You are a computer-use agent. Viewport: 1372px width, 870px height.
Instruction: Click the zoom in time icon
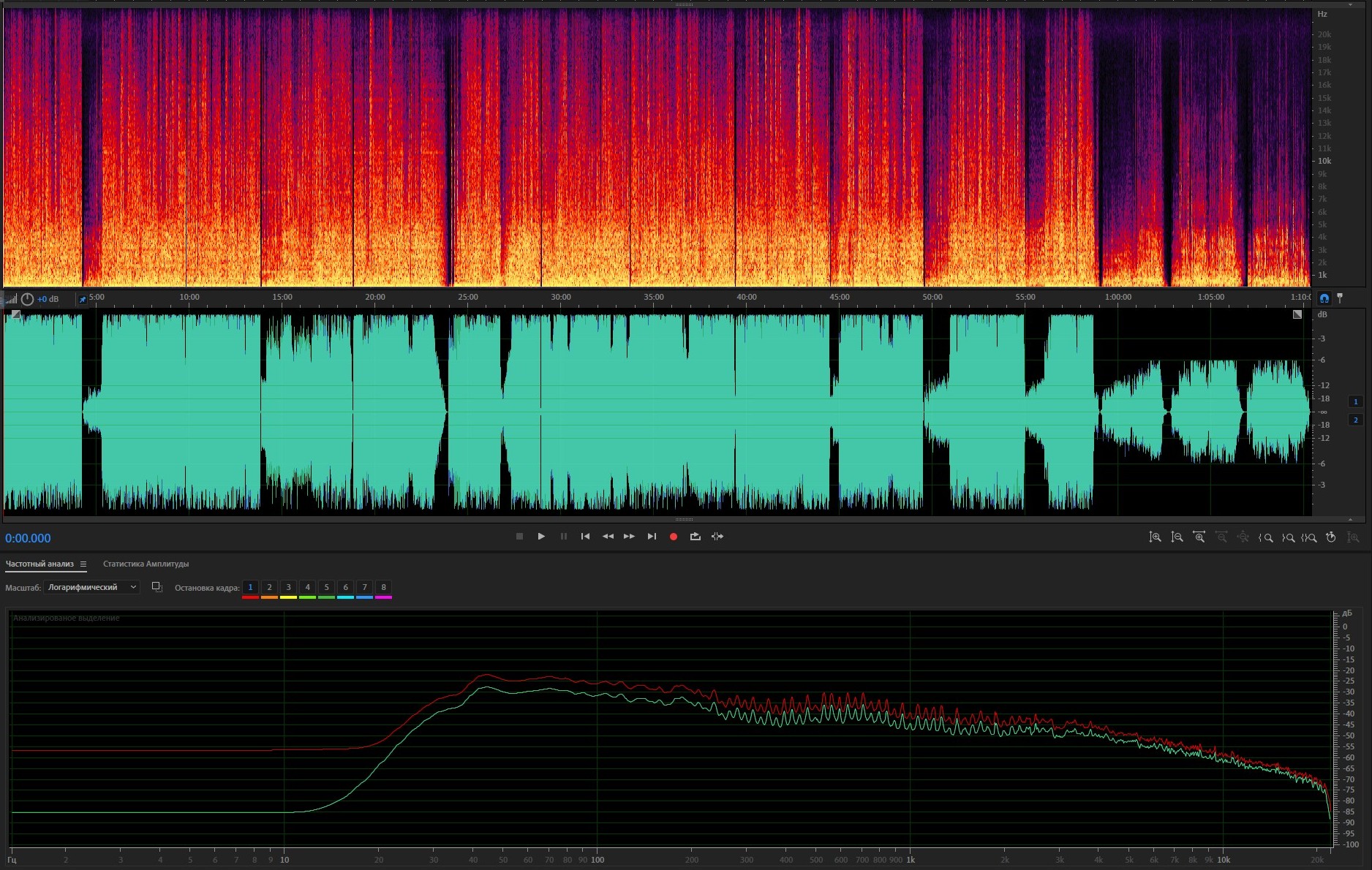[1199, 537]
